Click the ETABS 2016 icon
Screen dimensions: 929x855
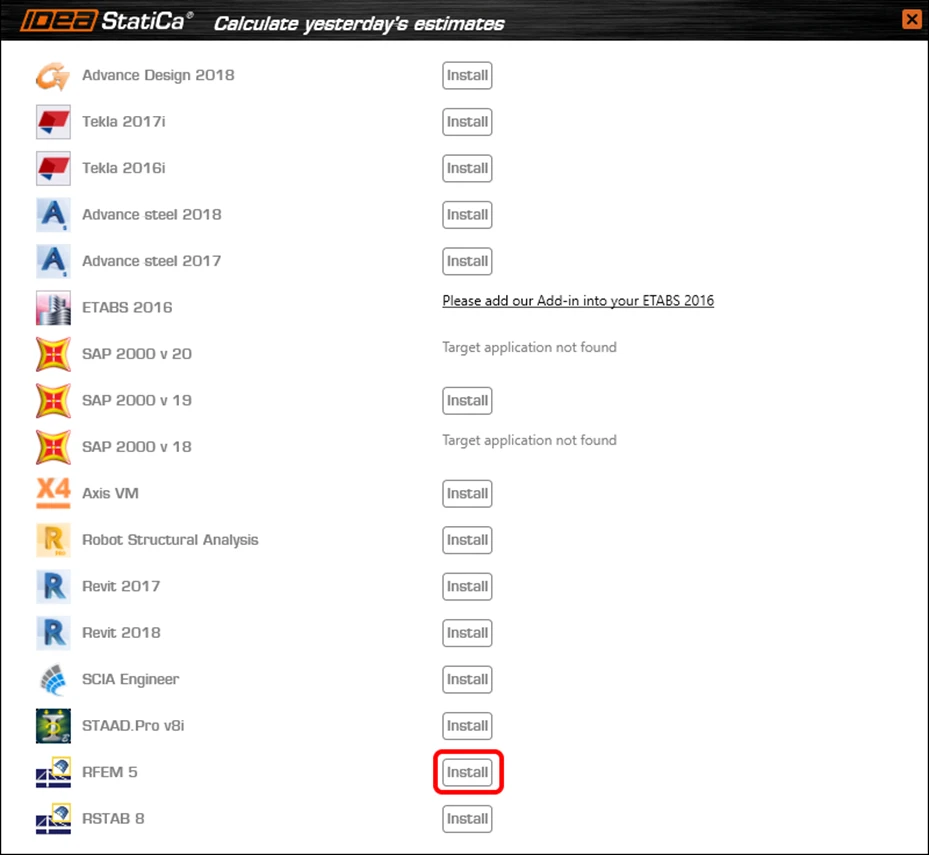coord(53,308)
